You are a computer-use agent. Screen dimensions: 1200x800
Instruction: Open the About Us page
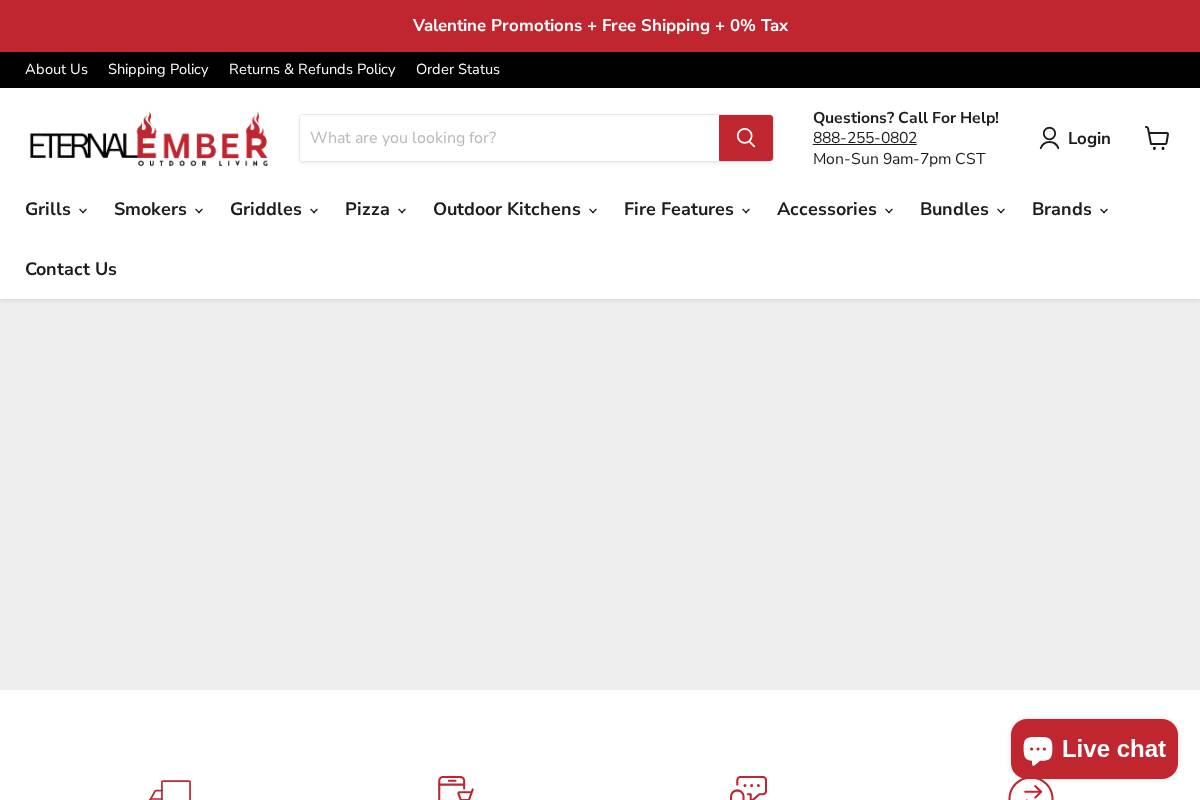coord(56,69)
